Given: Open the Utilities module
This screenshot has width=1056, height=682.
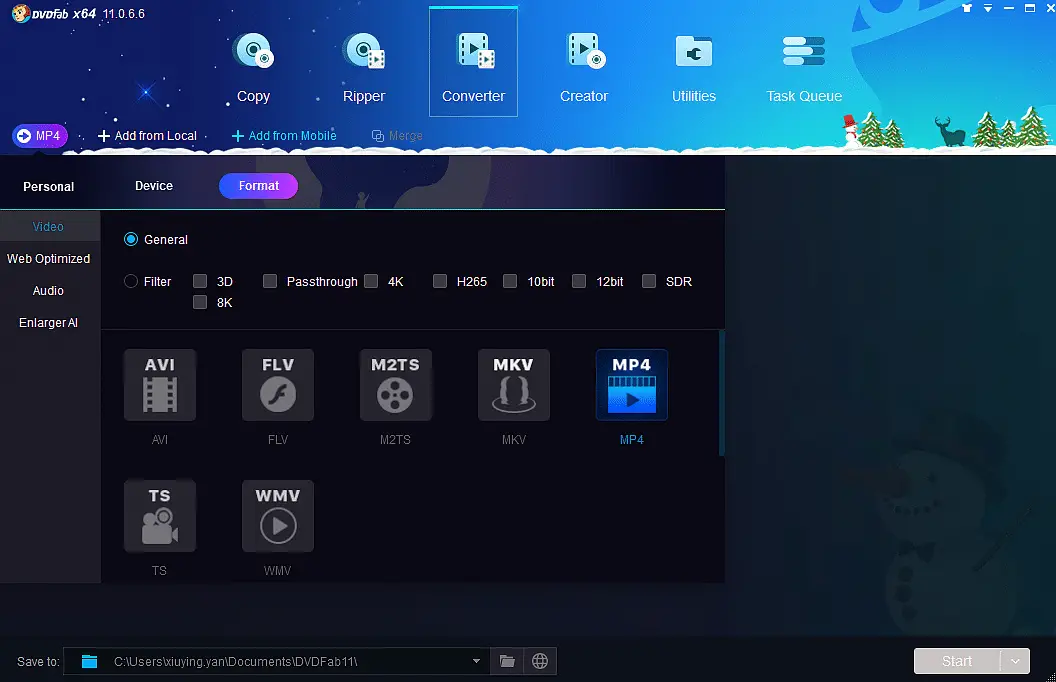Looking at the screenshot, I should tap(694, 67).
